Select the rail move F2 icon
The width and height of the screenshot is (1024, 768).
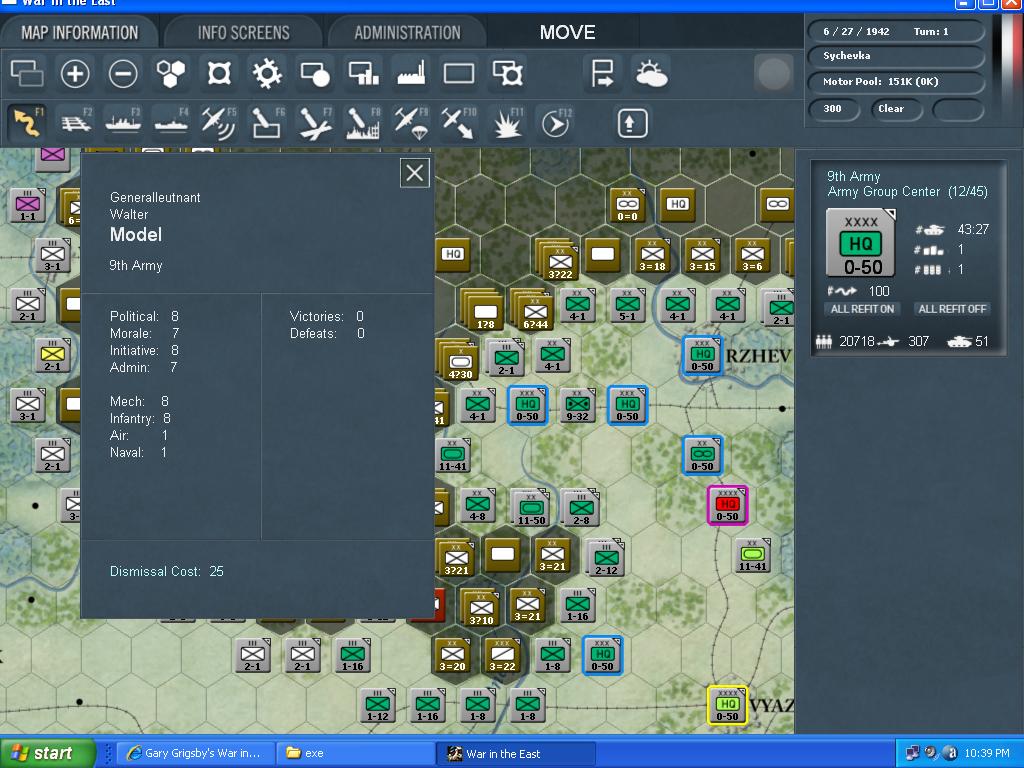[x=76, y=123]
